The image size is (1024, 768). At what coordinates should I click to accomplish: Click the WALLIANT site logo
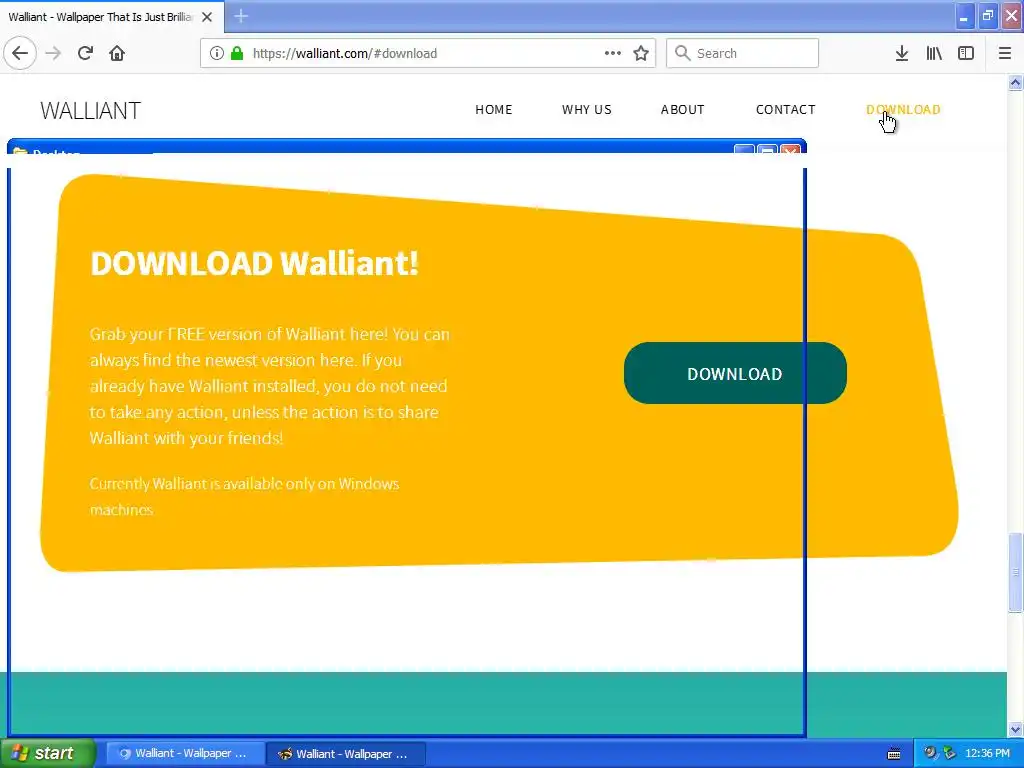coord(90,110)
